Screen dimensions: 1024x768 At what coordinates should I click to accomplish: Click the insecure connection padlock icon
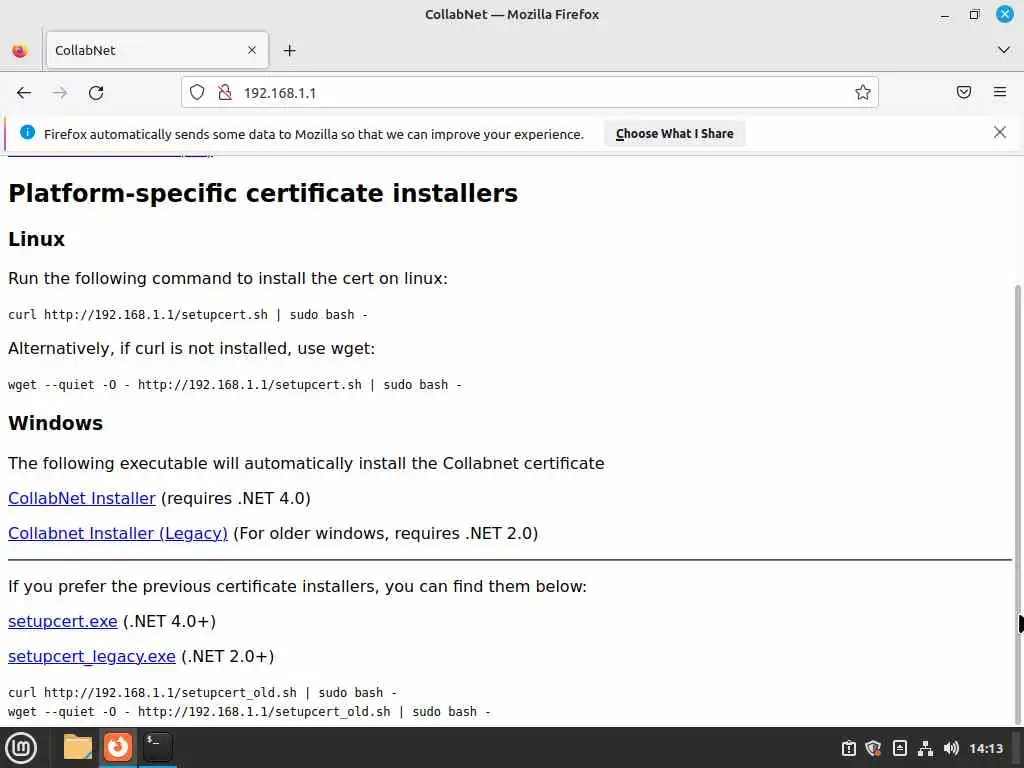(225, 93)
